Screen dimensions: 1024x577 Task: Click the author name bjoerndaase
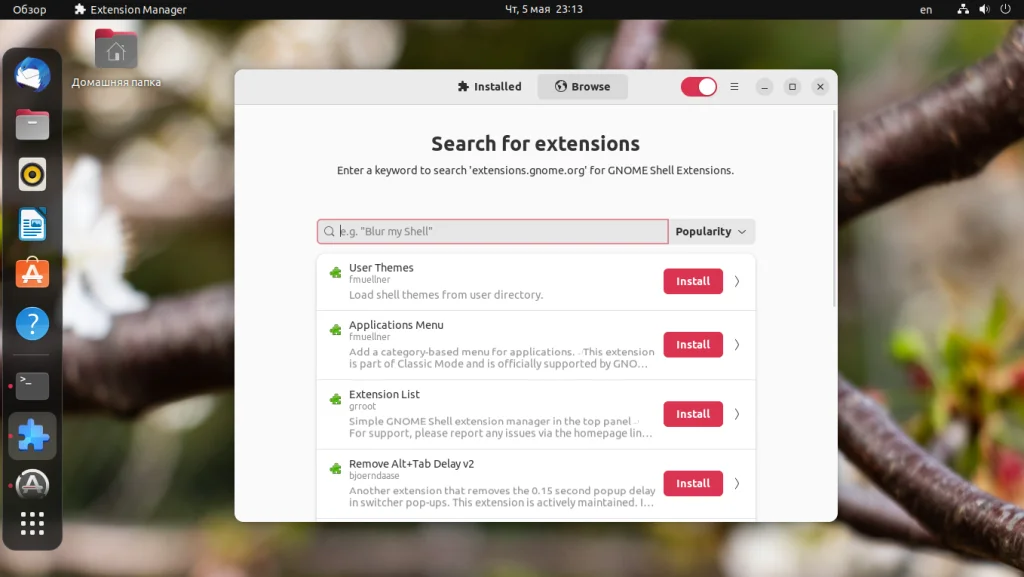pos(374,476)
